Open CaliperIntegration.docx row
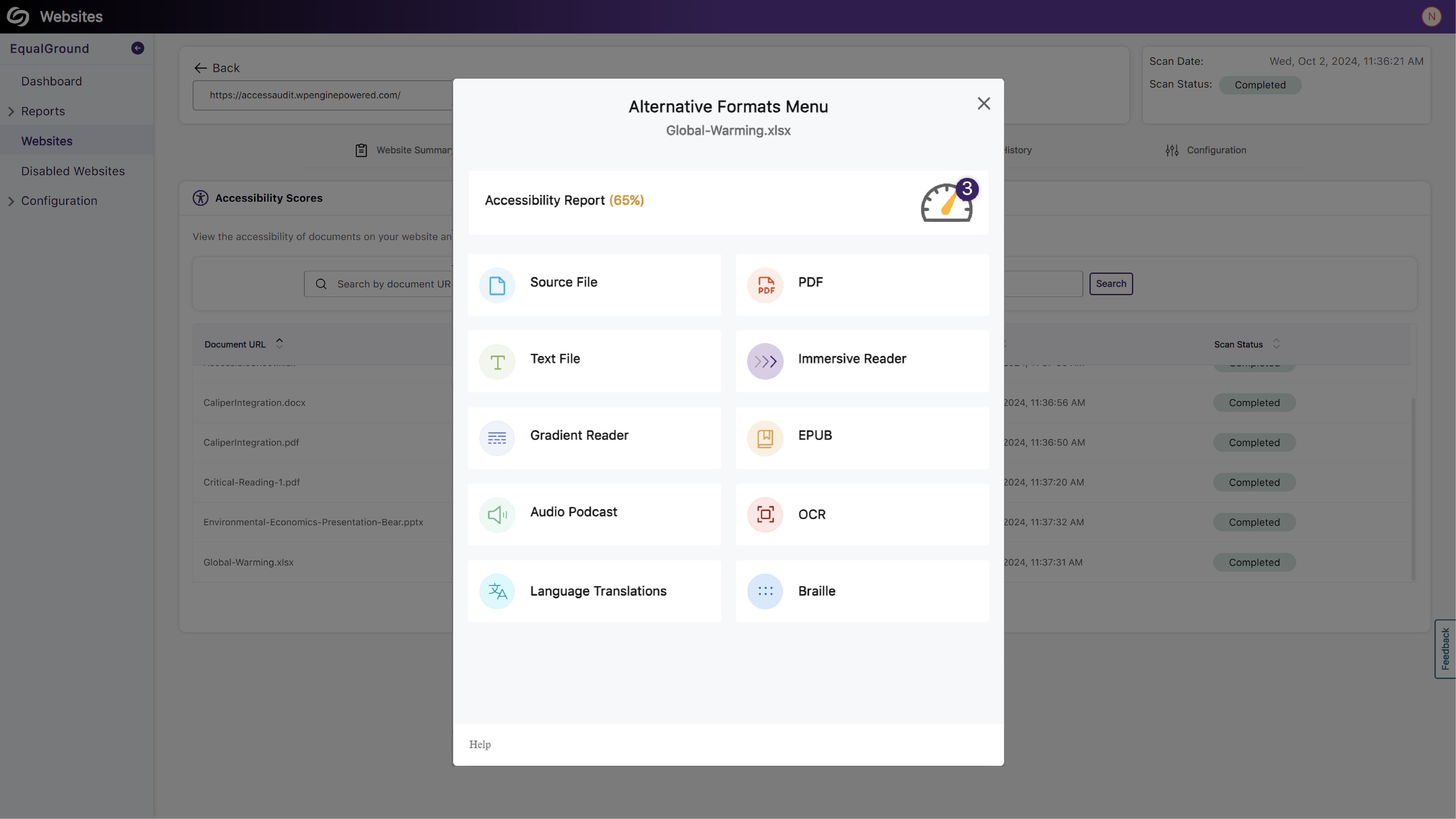Screen dimensions: 1456x819 tap(254, 402)
